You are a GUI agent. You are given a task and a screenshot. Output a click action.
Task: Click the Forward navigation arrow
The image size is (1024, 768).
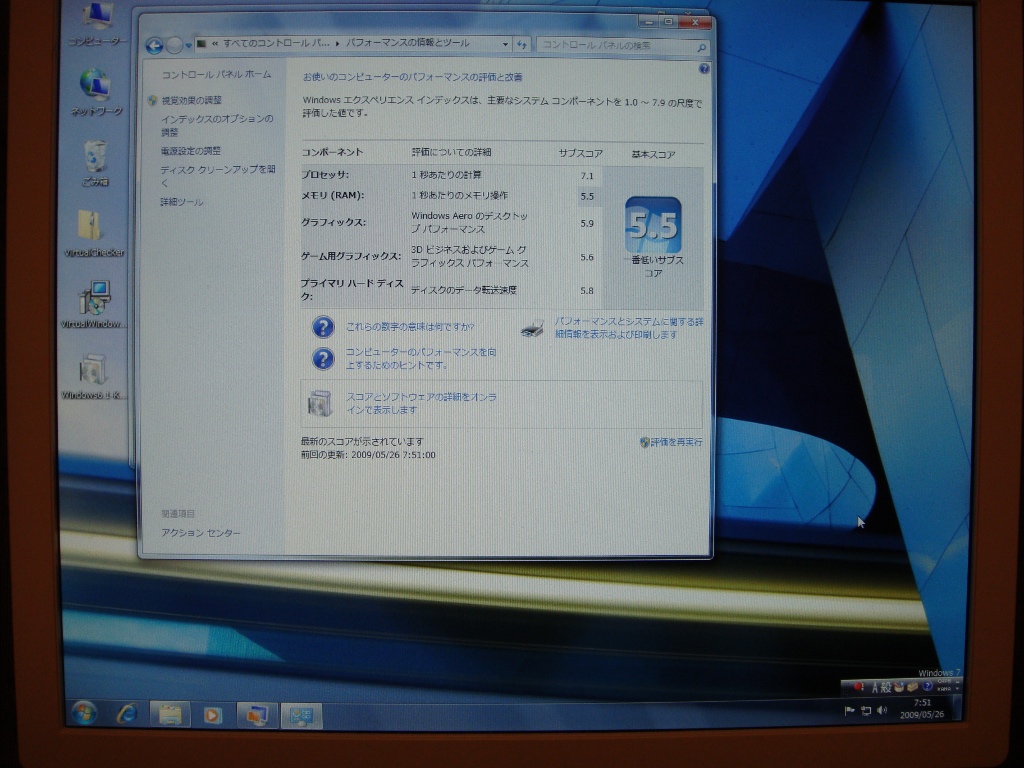pyautogui.click(x=174, y=45)
